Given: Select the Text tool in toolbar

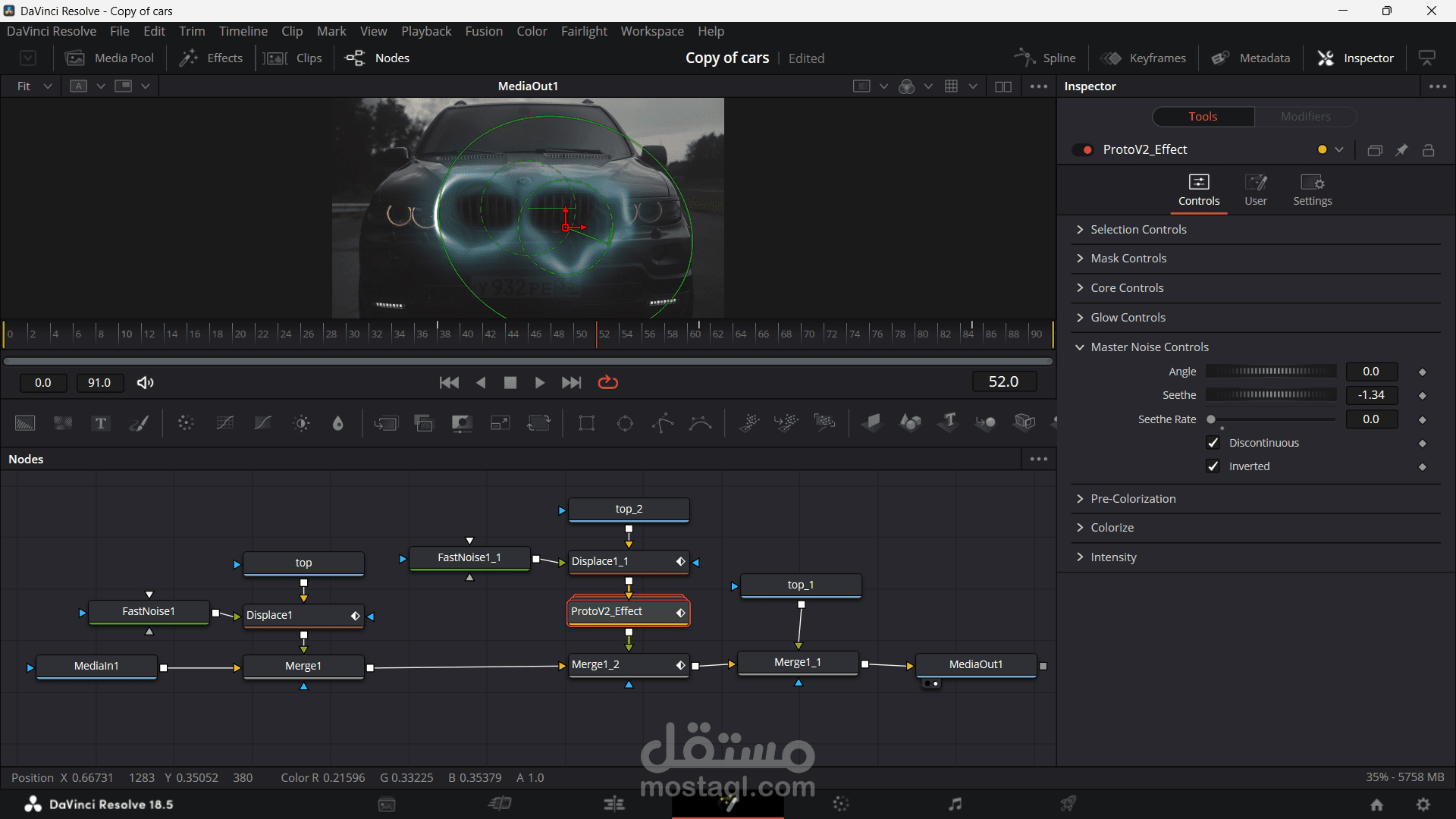Looking at the screenshot, I should click(100, 423).
